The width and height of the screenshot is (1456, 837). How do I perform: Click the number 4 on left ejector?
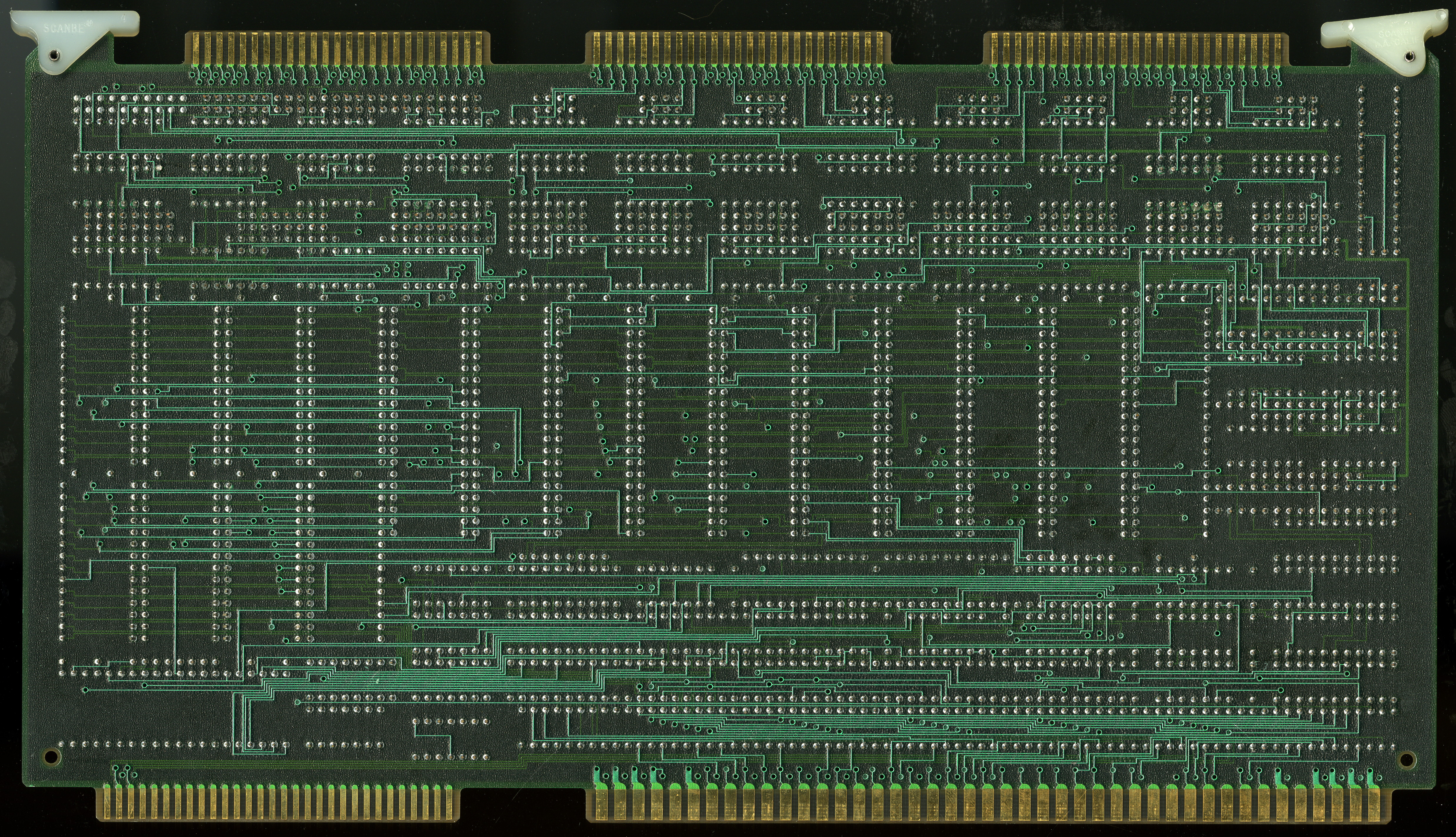[124, 18]
